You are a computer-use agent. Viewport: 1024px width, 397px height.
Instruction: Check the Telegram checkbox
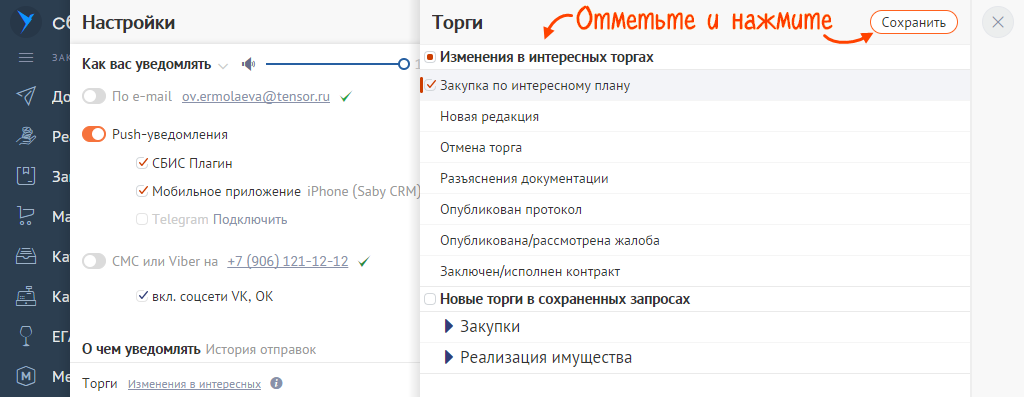coord(142,219)
